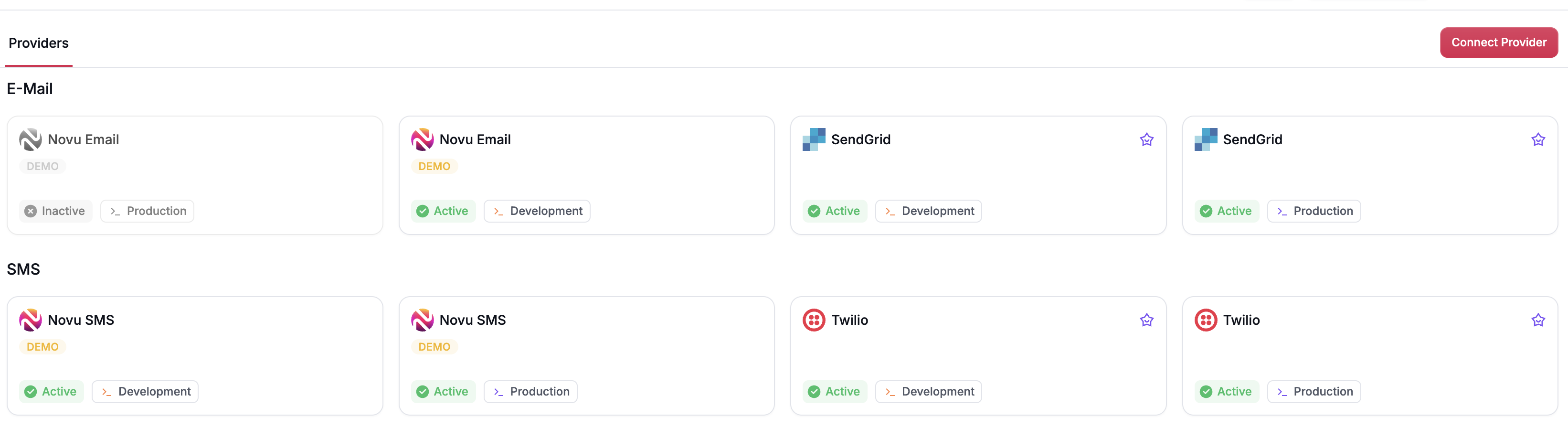Click star icon on Twilio Production card
The image size is (1568, 428).
(1537, 320)
